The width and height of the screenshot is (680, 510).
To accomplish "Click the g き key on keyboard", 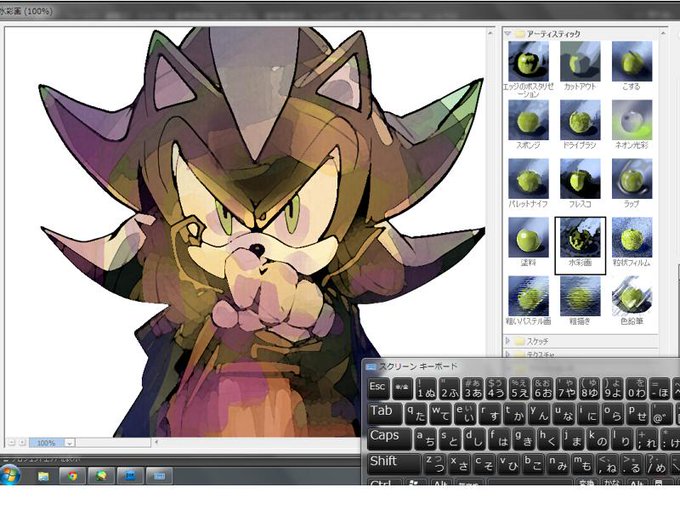I will 523,438.
